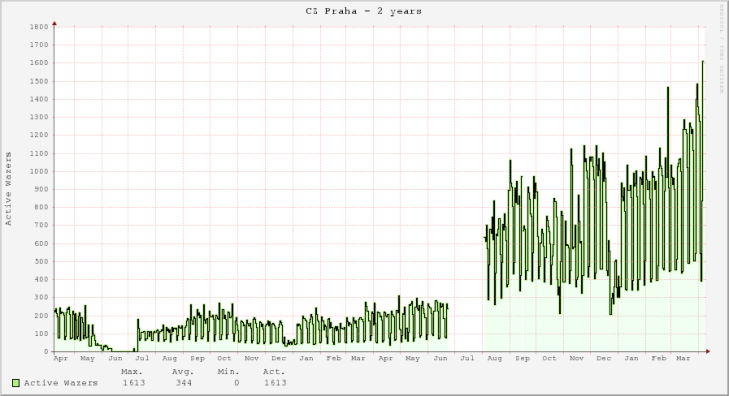Click the 1000 y-axis label
The image size is (729, 396).
[39, 172]
